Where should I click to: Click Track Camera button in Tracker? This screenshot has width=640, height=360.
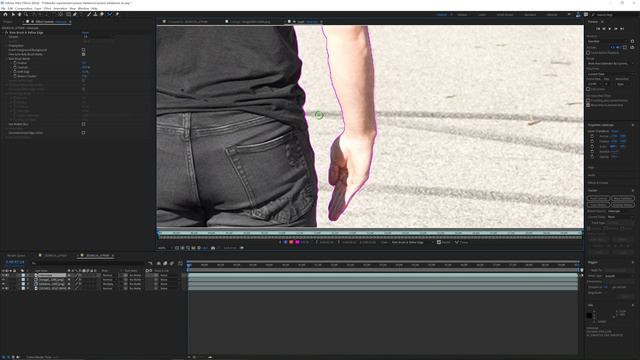(598, 198)
